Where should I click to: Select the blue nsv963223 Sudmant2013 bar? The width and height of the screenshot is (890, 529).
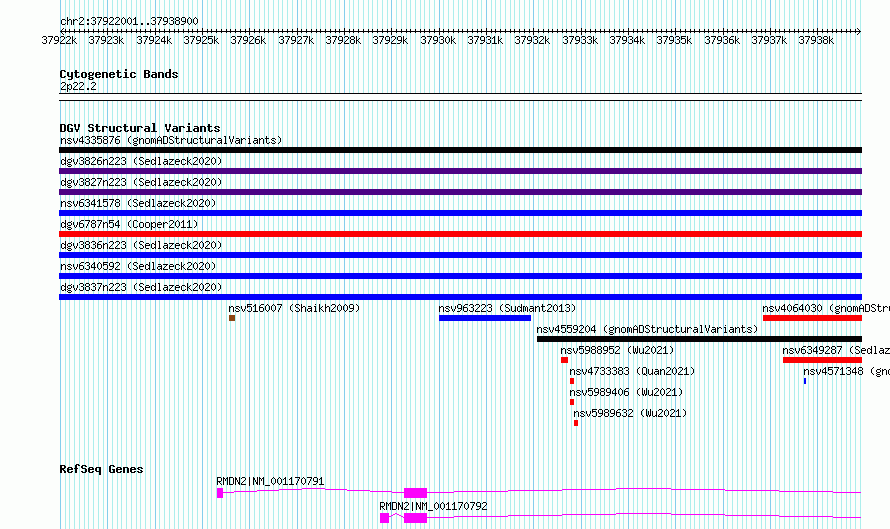click(x=485, y=318)
